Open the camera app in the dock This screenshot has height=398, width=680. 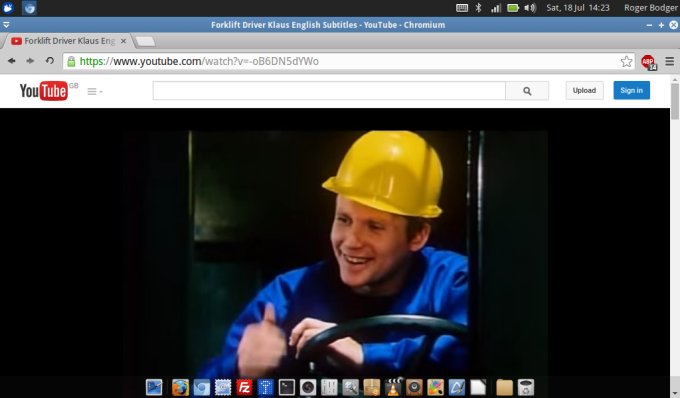pos(308,387)
